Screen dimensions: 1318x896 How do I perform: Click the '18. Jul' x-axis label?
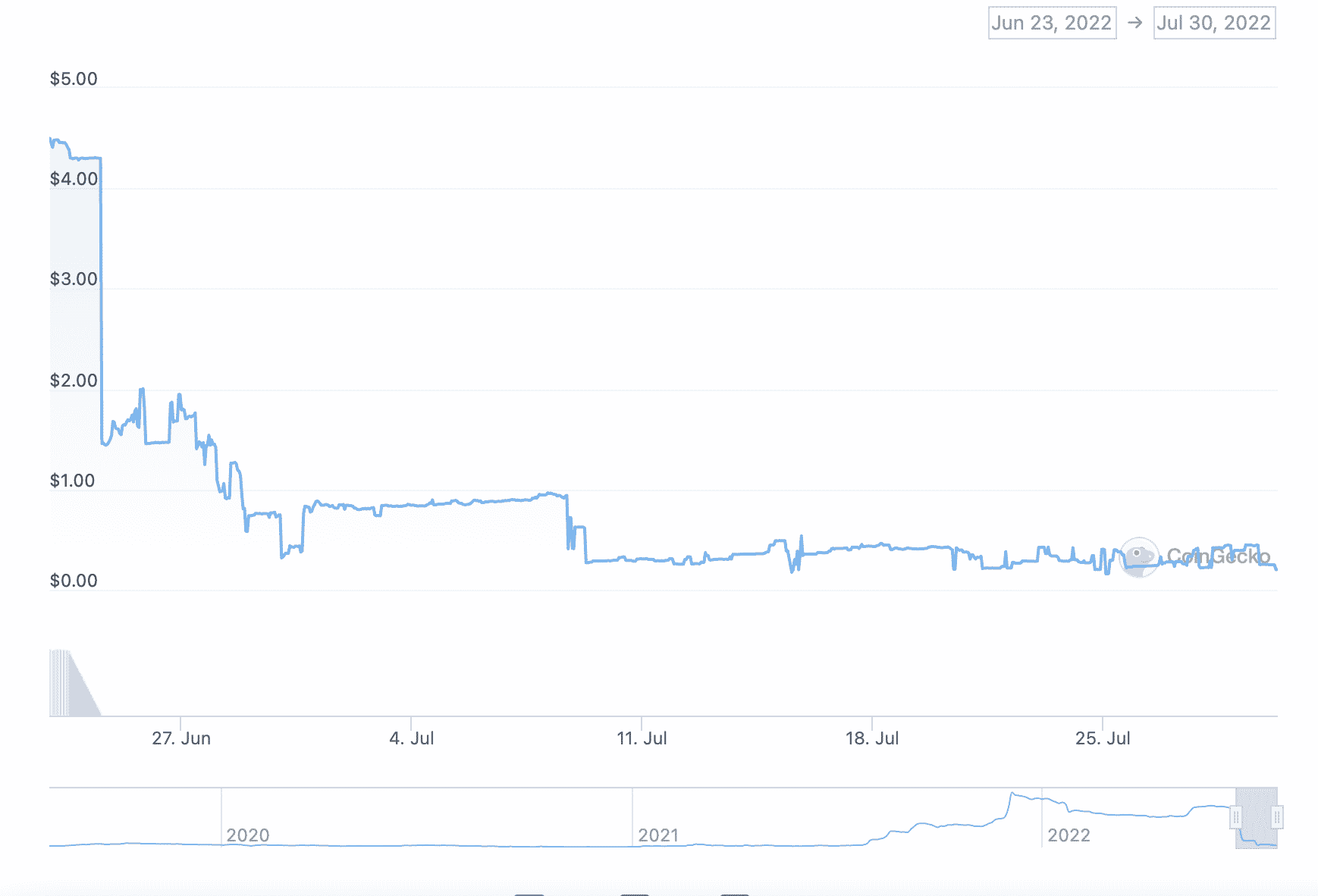point(872,738)
